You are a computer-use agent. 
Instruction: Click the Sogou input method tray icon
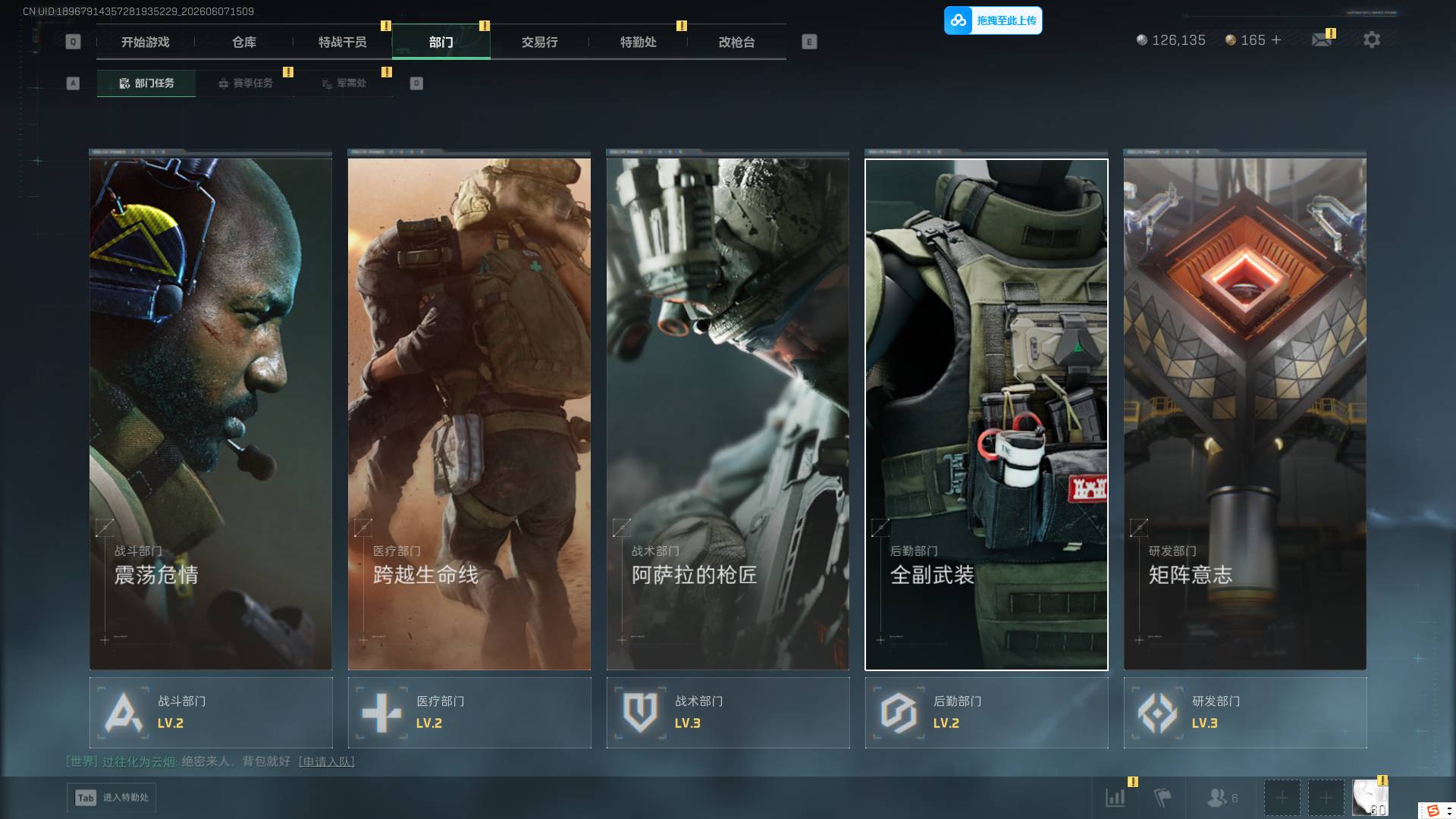coord(1433,811)
